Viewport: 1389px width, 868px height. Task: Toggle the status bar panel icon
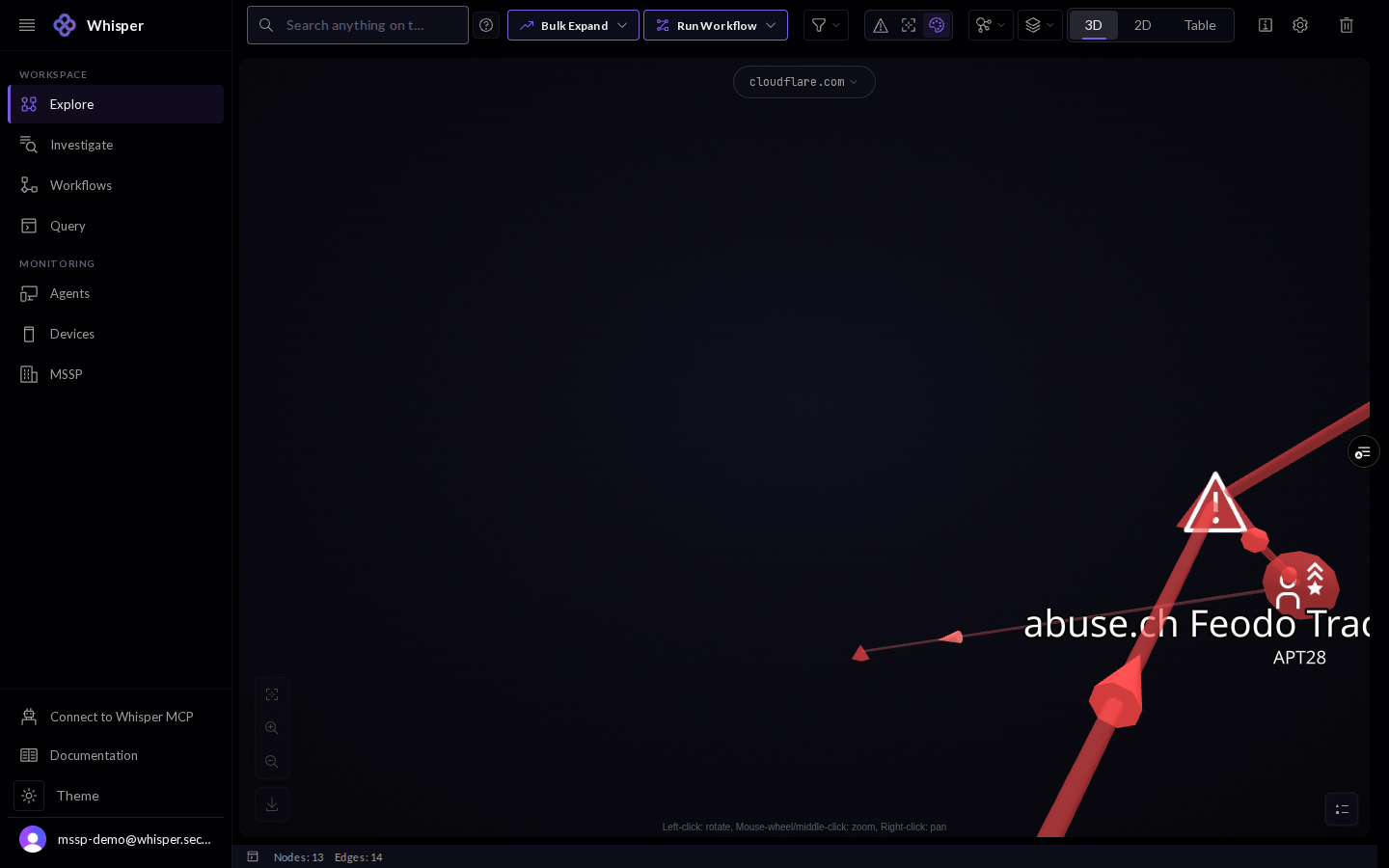[x=253, y=856]
